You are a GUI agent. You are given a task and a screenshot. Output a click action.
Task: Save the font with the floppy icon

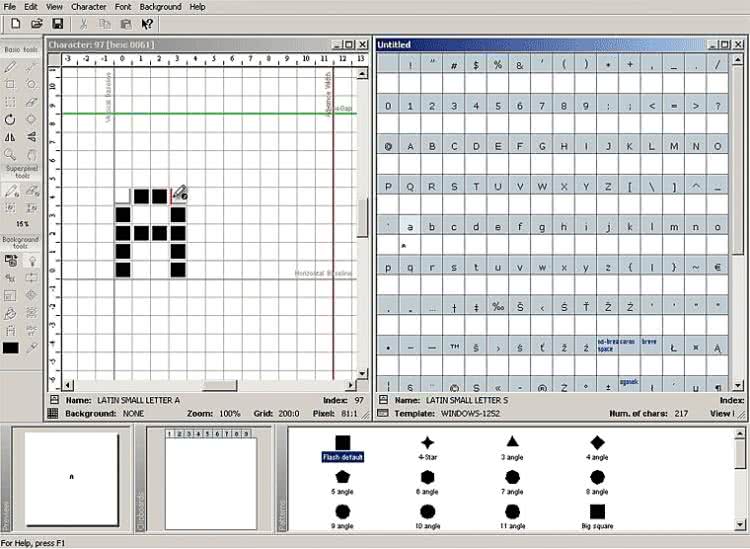tap(58, 23)
